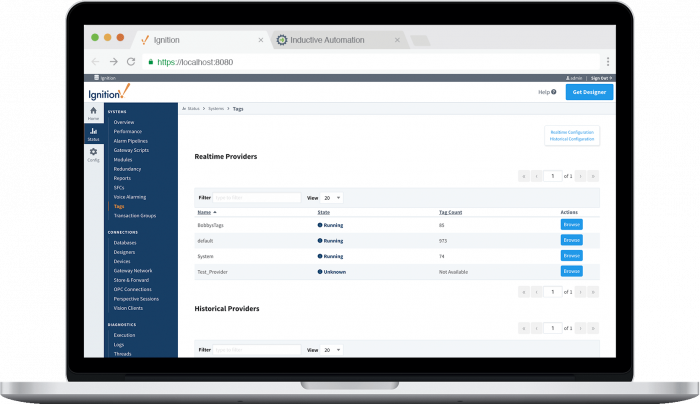Viewport: 700px width, 404px height.
Task: Open the Status section bar-chart icon
Action: 93,131
